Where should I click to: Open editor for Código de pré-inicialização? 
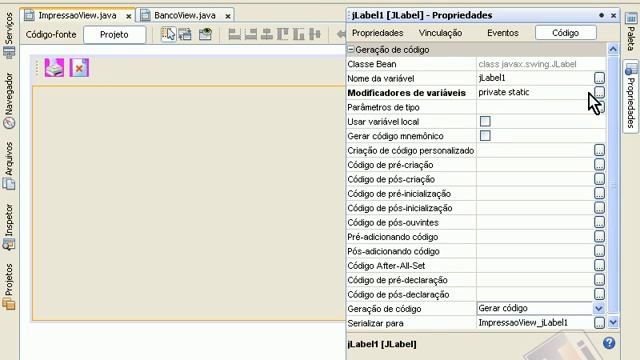[599, 193]
